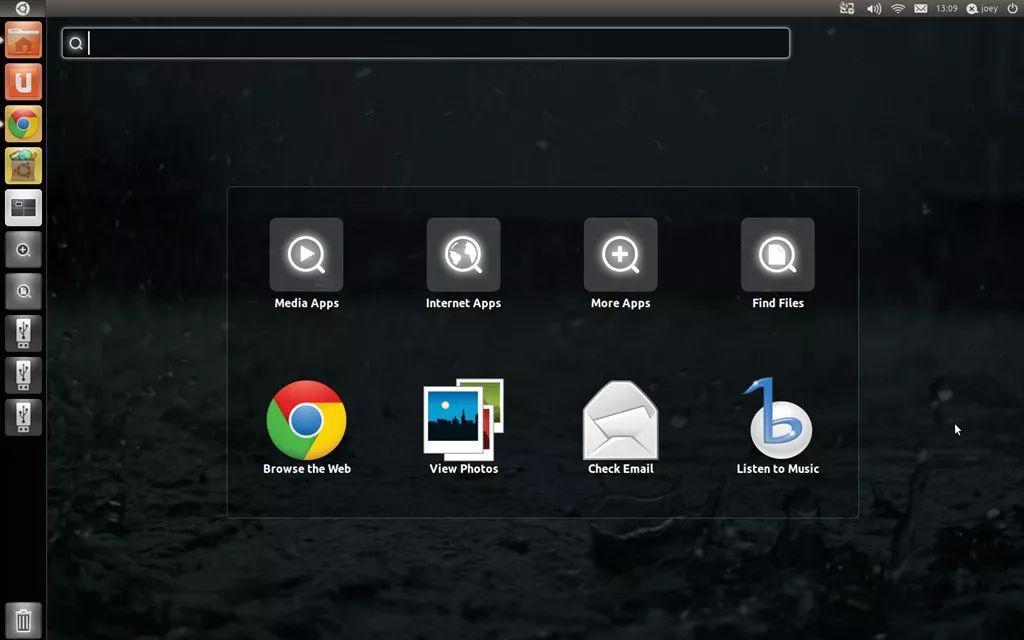Launch Browse the Web Chrome icon
Screen dimensions: 1024x640
coord(306,420)
